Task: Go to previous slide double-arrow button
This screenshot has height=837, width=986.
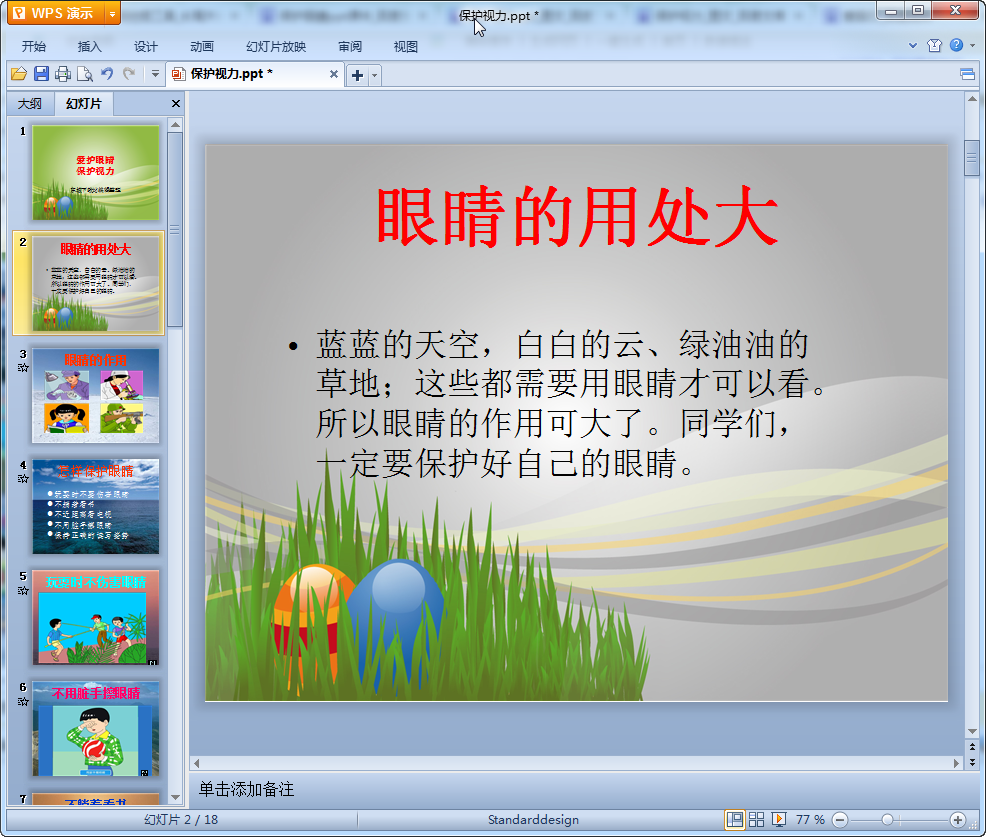Action: (x=972, y=748)
